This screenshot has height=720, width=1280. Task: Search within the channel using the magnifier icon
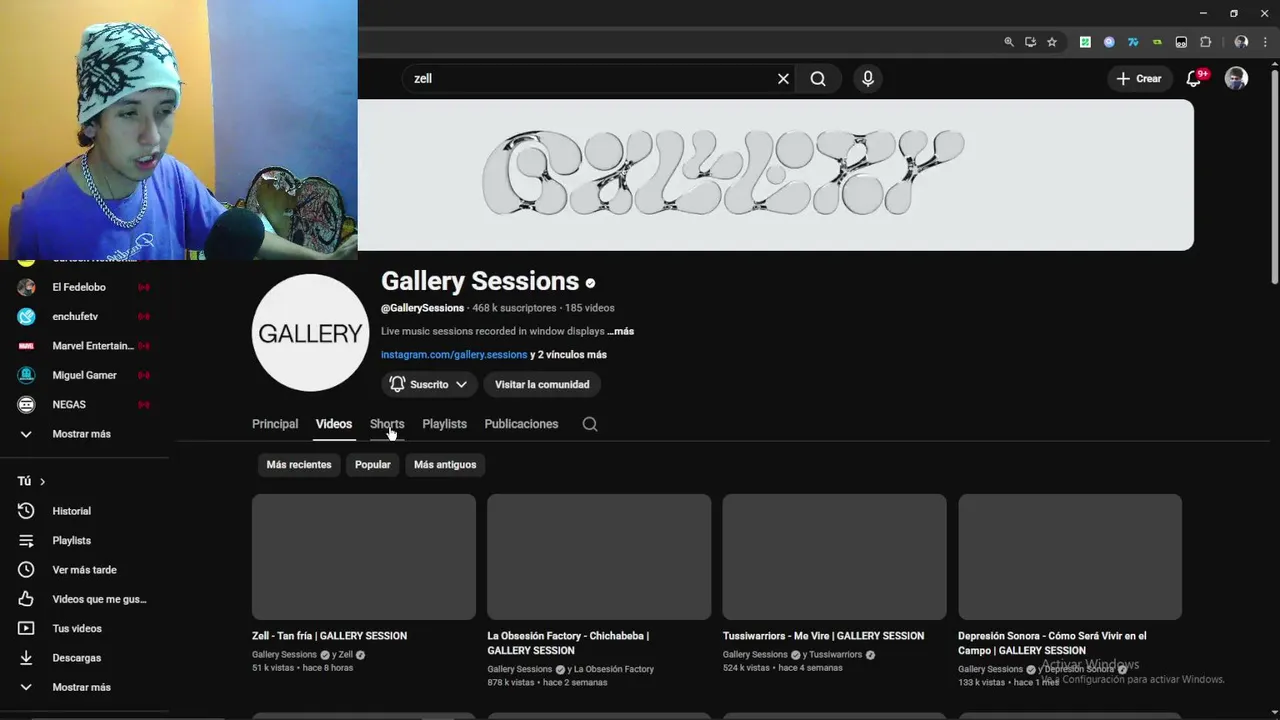(590, 424)
